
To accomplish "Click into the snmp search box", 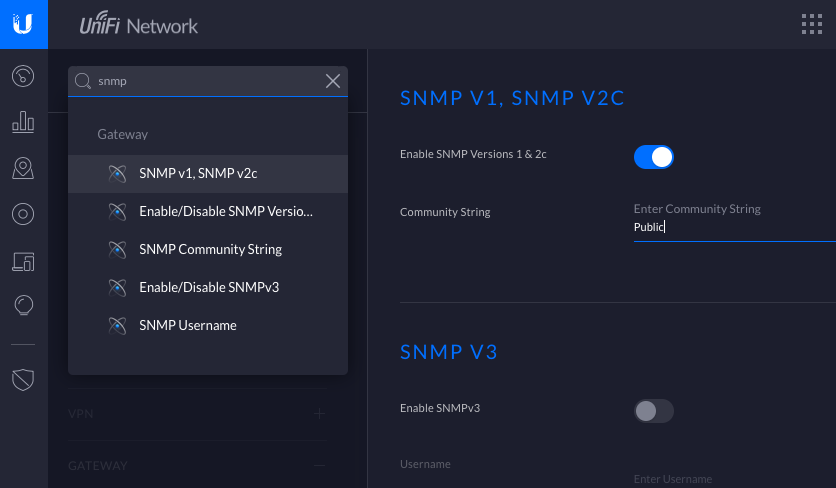I will click(205, 81).
